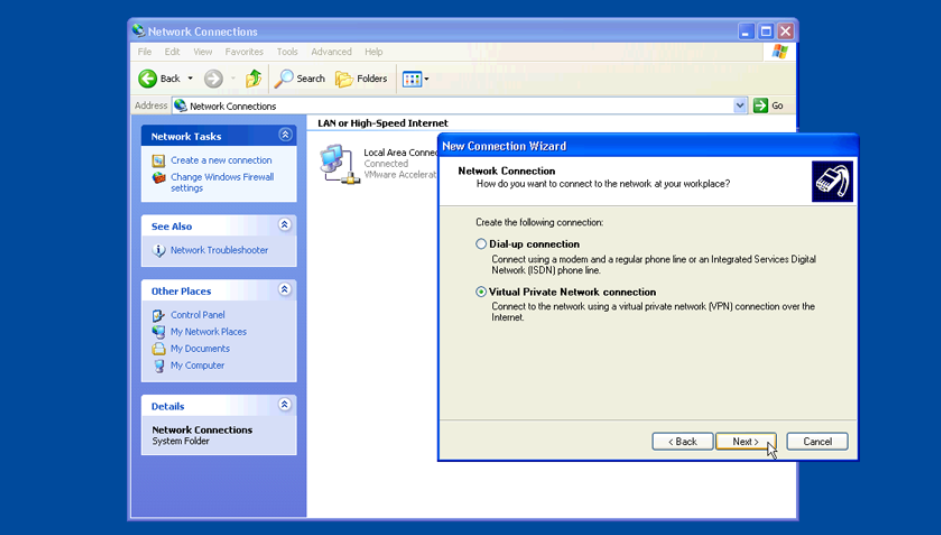The height and width of the screenshot is (535, 941).
Task: Collapse the Details panel
Action: (285, 405)
